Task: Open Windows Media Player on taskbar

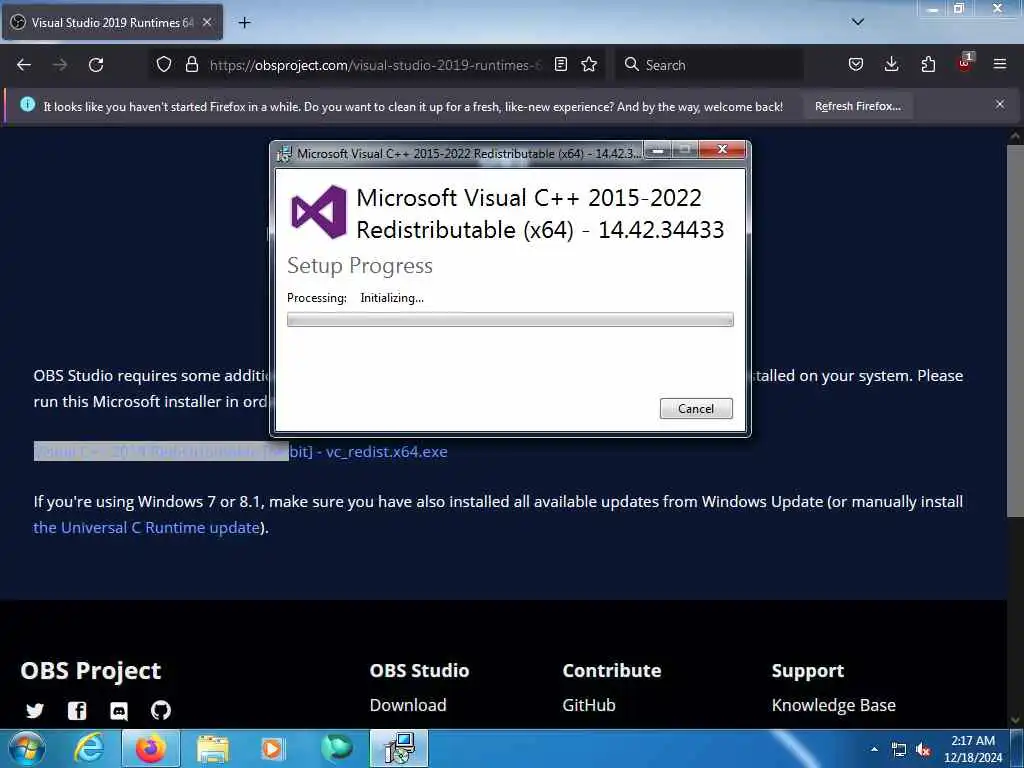Action: pos(272,748)
